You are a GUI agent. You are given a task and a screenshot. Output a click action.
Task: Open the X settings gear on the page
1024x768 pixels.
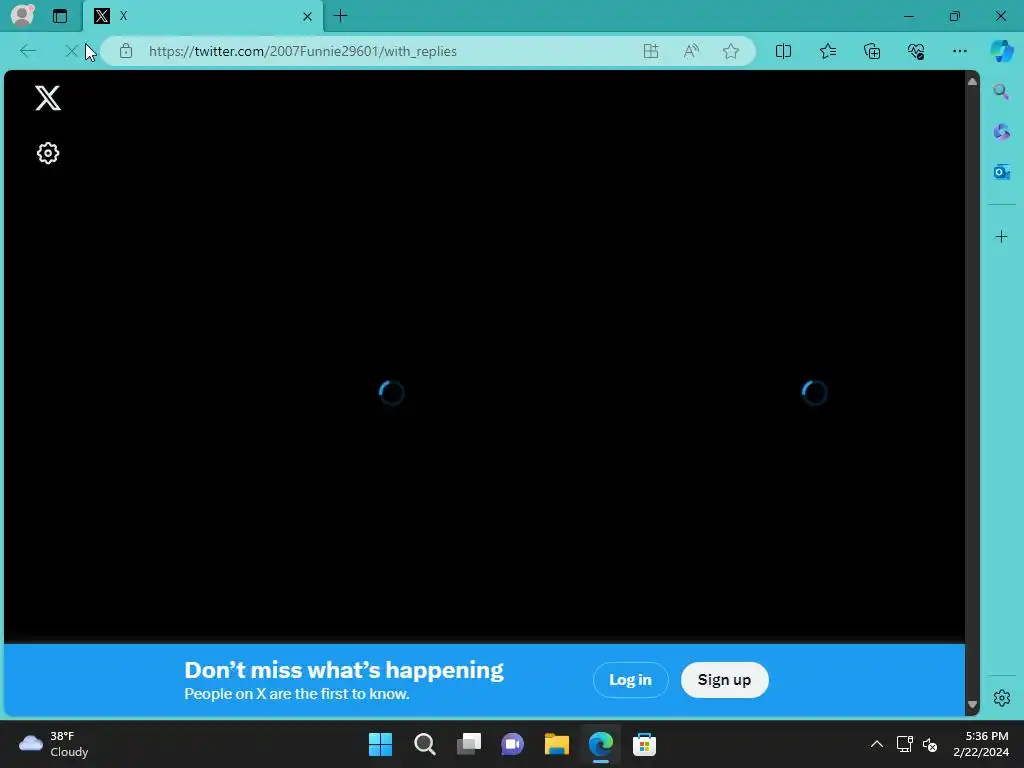click(x=48, y=153)
